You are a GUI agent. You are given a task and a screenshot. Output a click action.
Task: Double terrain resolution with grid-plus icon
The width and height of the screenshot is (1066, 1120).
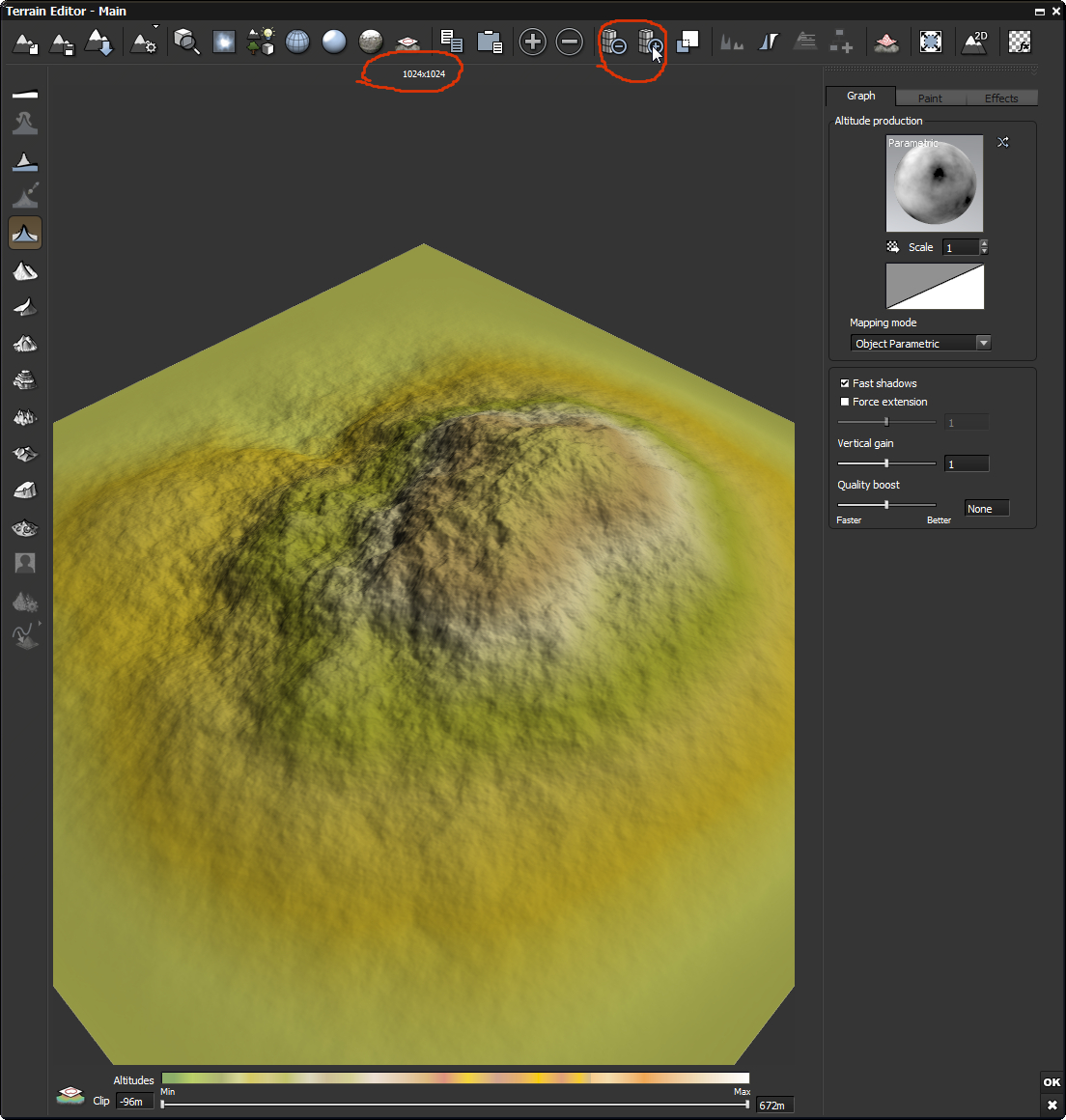[x=650, y=42]
